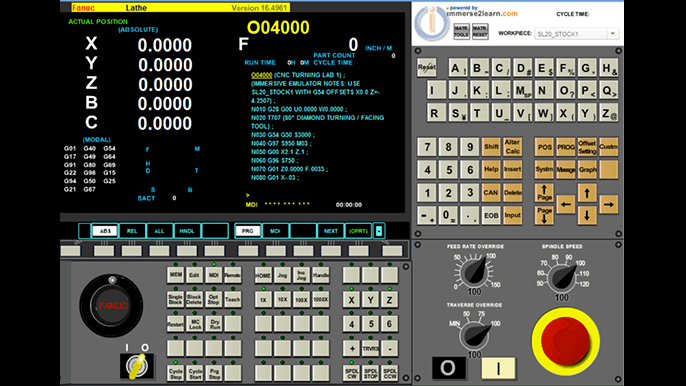
Task: Open the Offset Setting key
Action: (x=587, y=147)
